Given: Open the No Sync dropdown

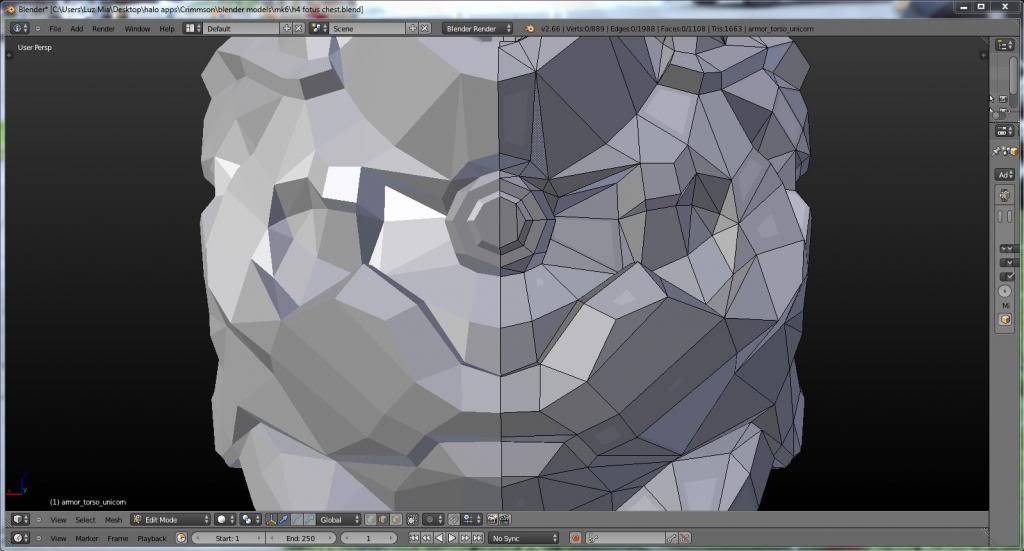Looking at the screenshot, I should pos(524,538).
